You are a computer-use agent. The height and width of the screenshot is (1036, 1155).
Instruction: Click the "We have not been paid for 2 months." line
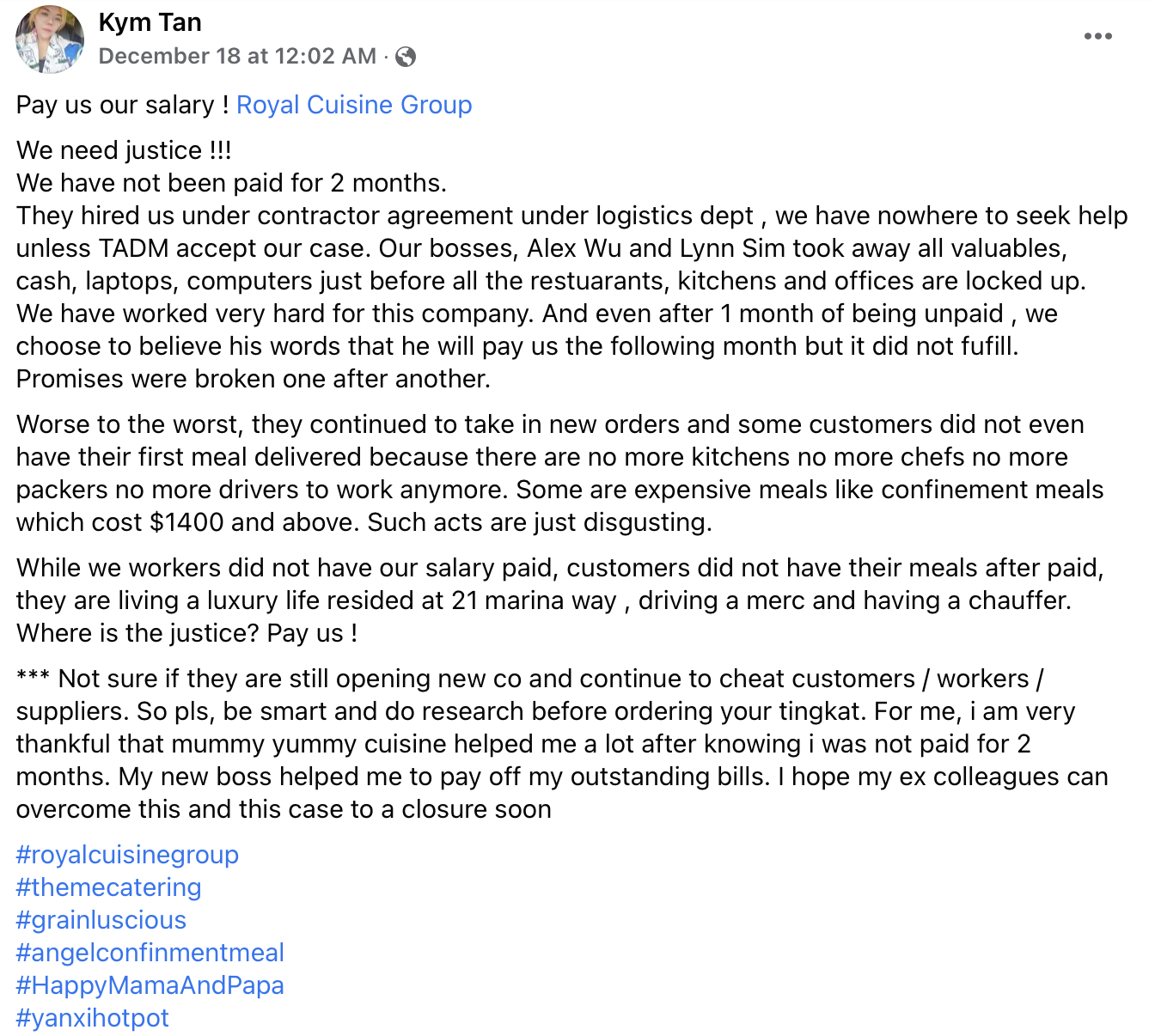[x=231, y=183]
